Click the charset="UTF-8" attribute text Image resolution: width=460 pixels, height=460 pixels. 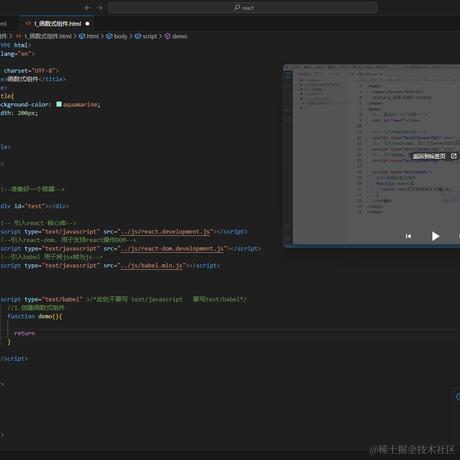[31, 71]
